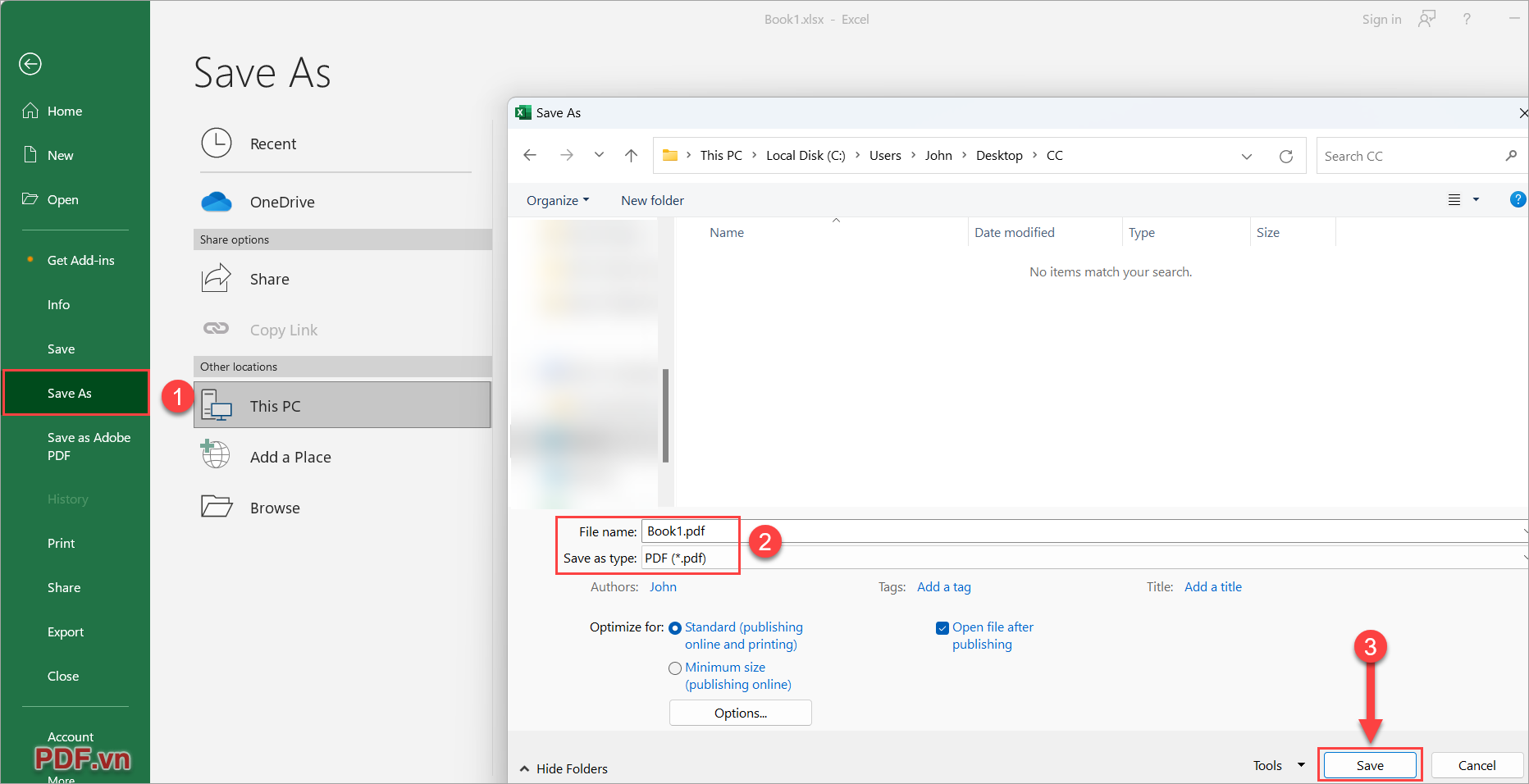This screenshot has height=784, width=1529.
Task: Go back in the Save As dialog navigation
Action: [x=530, y=155]
